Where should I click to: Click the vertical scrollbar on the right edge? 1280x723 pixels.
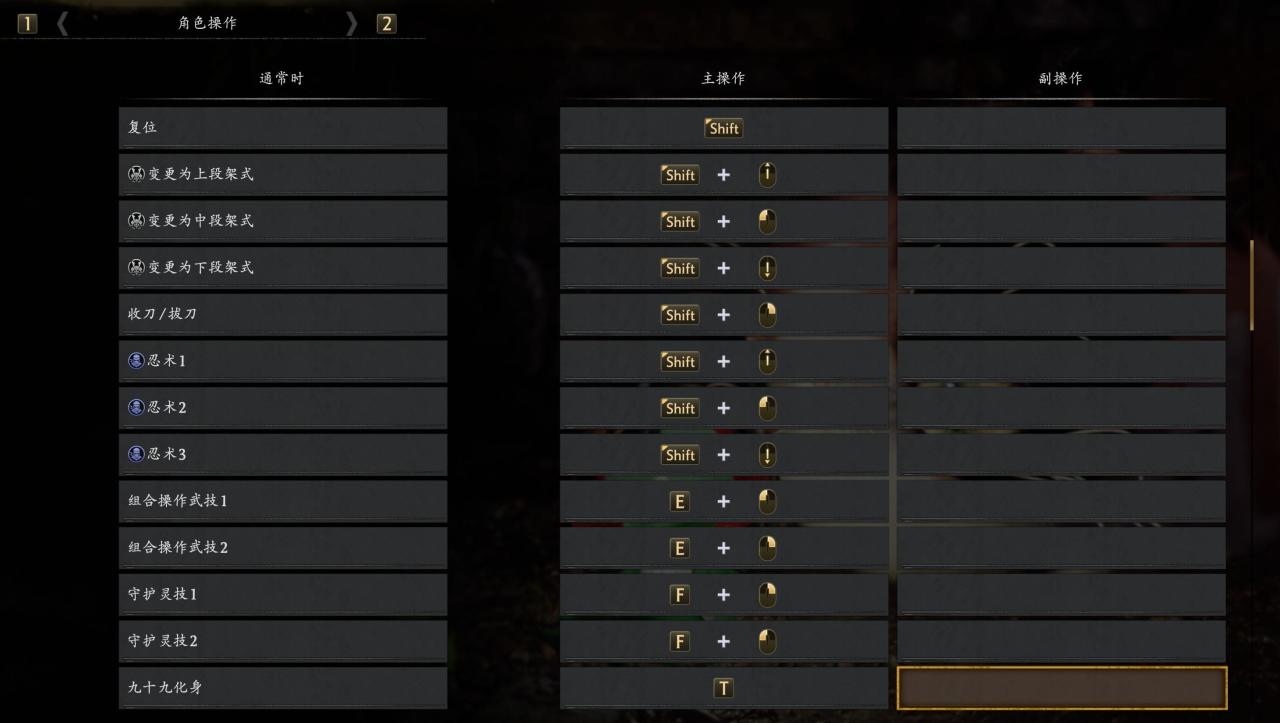click(x=1251, y=285)
